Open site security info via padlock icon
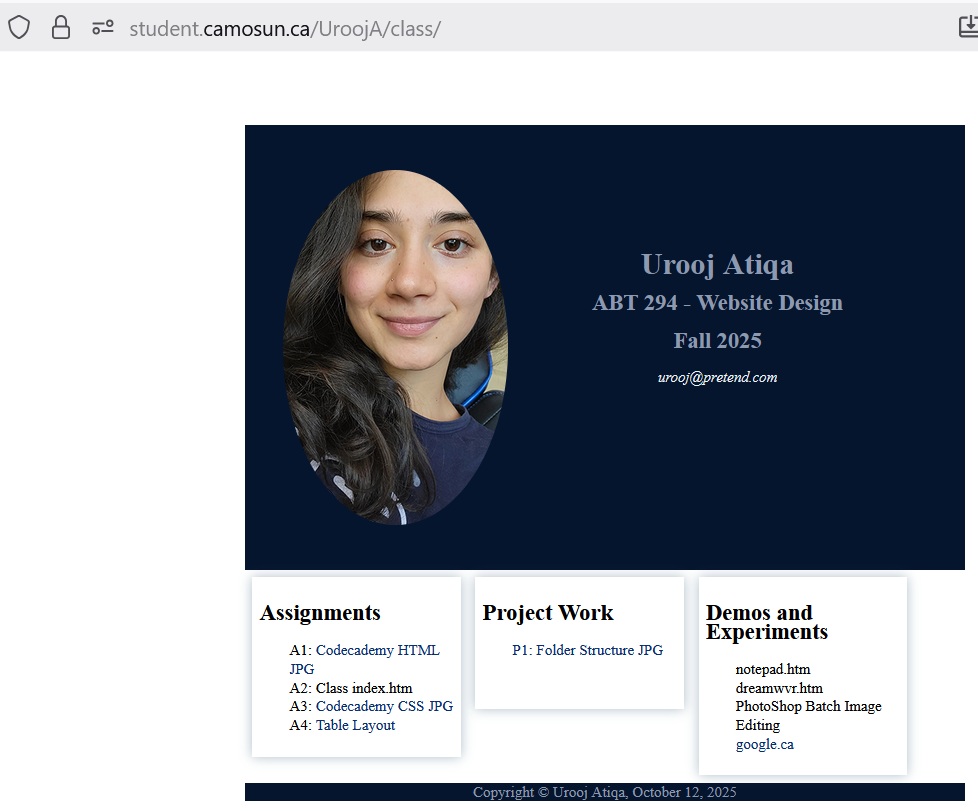This screenshot has height=811, width=978. click(61, 28)
